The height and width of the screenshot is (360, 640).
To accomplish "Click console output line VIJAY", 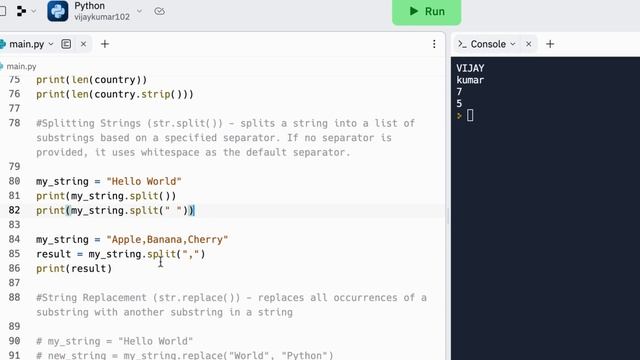I will pos(470,68).
